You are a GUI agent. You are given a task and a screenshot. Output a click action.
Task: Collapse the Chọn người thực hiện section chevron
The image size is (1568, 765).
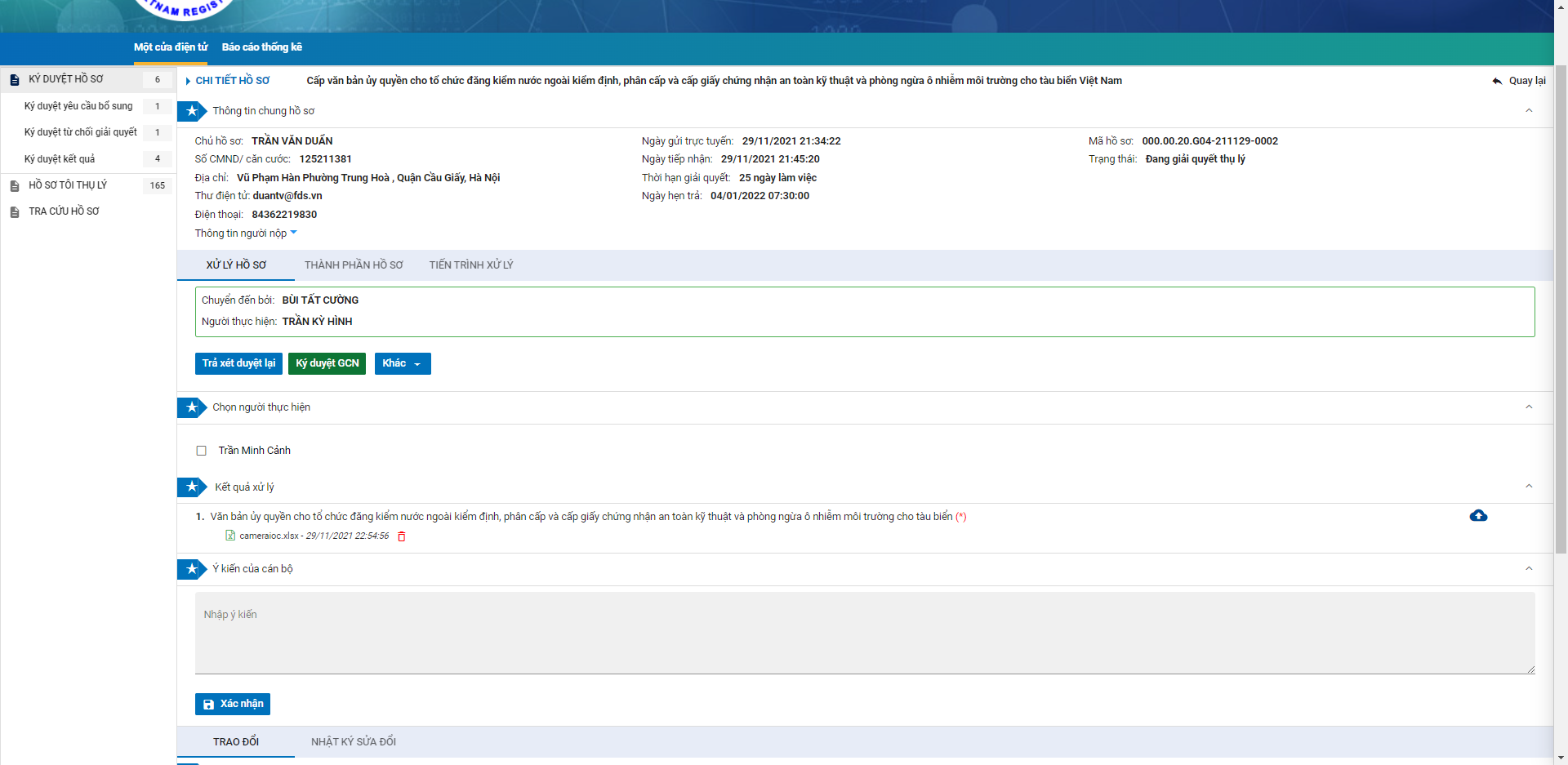pyautogui.click(x=1529, y=407)
